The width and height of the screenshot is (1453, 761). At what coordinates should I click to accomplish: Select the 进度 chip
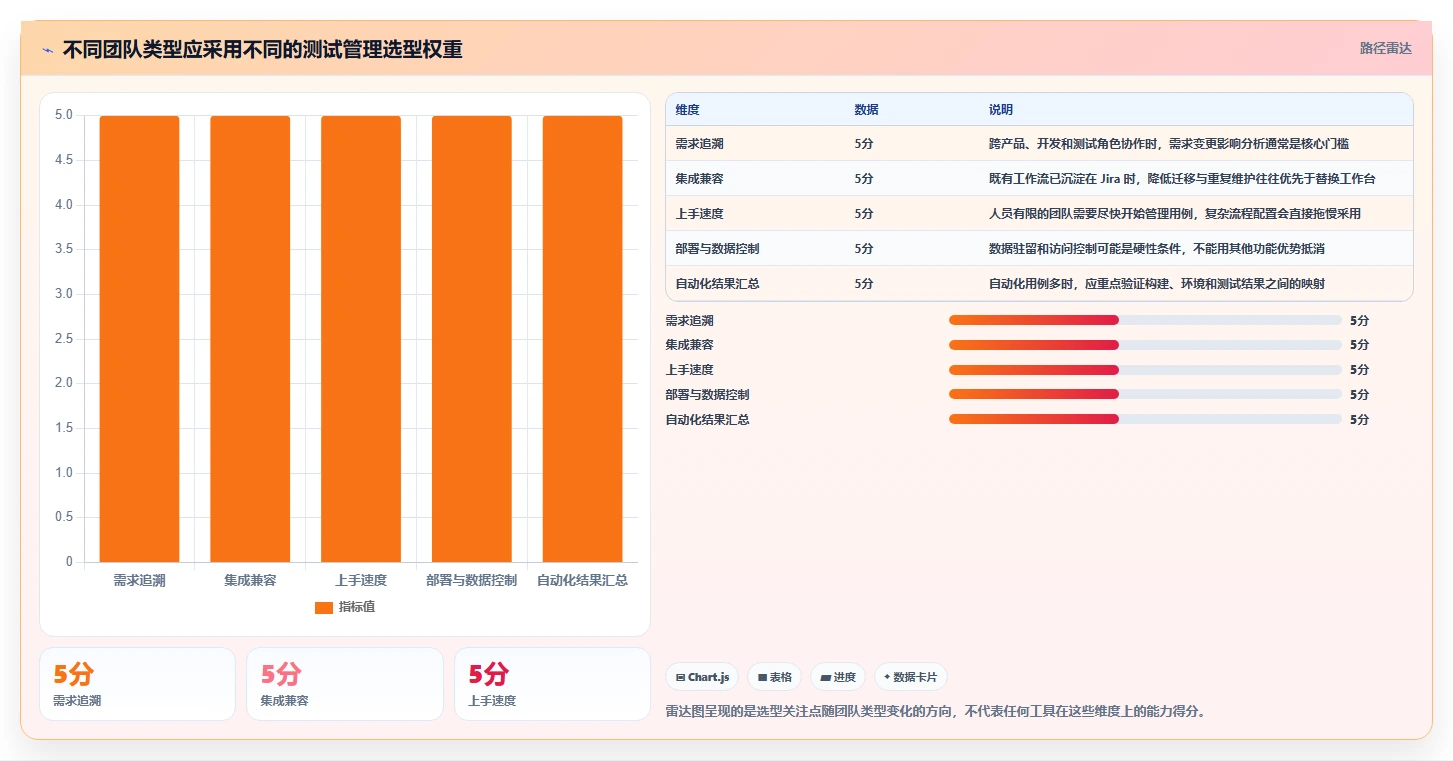(838, 677)
